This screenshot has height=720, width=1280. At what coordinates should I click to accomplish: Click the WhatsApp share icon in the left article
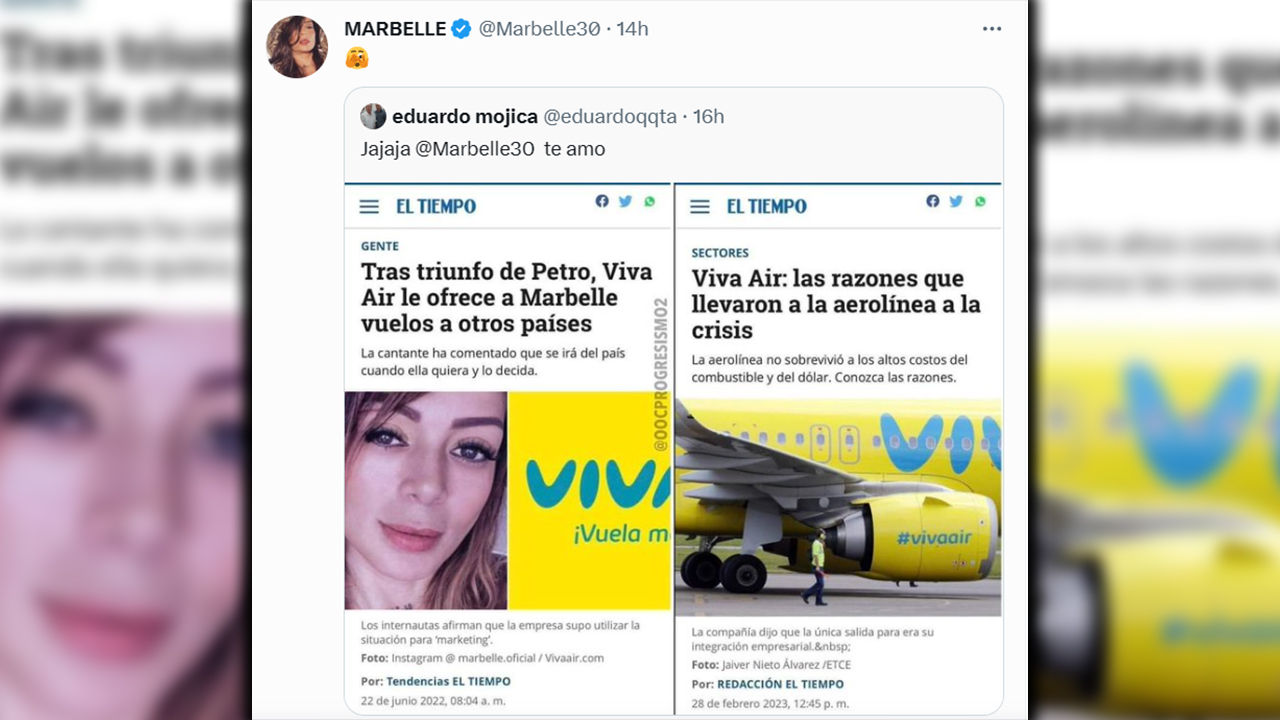650,201
